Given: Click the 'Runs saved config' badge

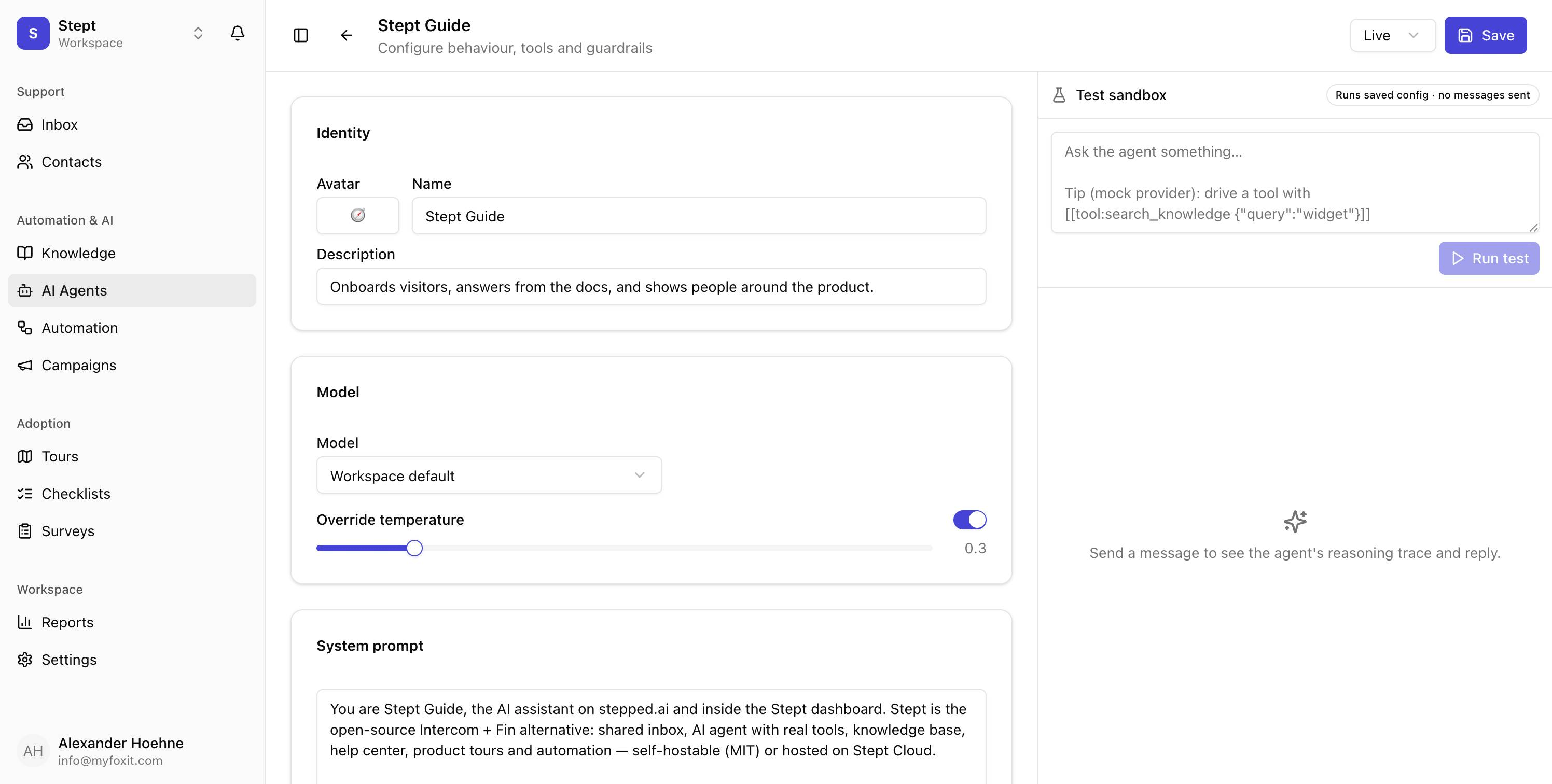Looking at the screenshot, I should 1432,95.
